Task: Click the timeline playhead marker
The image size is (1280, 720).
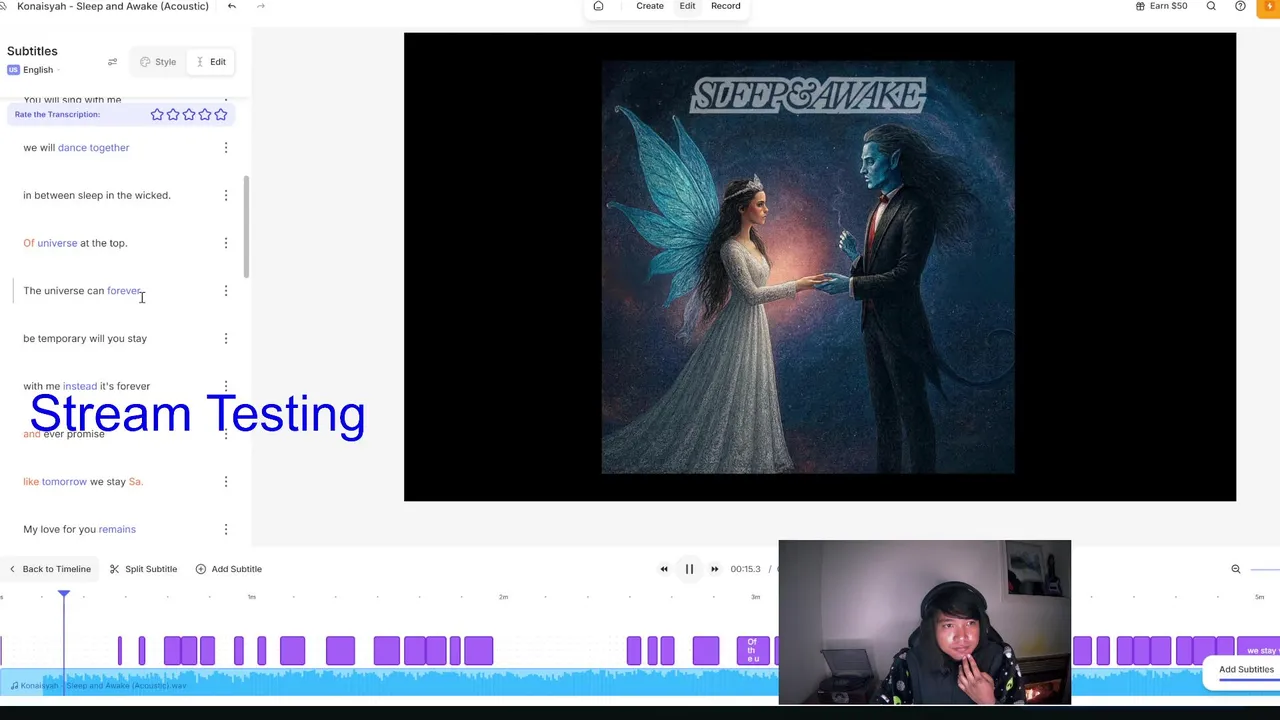Action: (x=64, y=596)
